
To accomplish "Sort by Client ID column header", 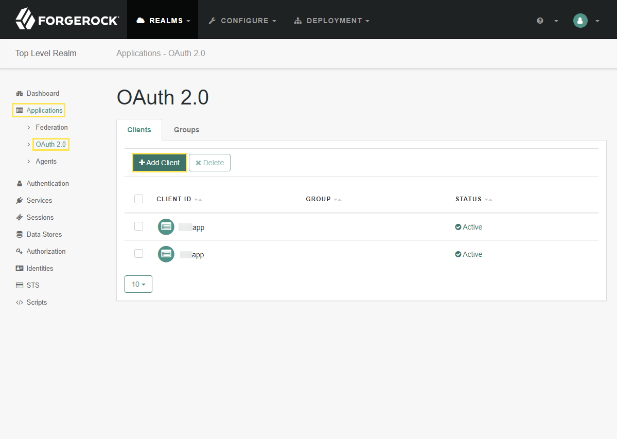I will click(x=175, y=199).
